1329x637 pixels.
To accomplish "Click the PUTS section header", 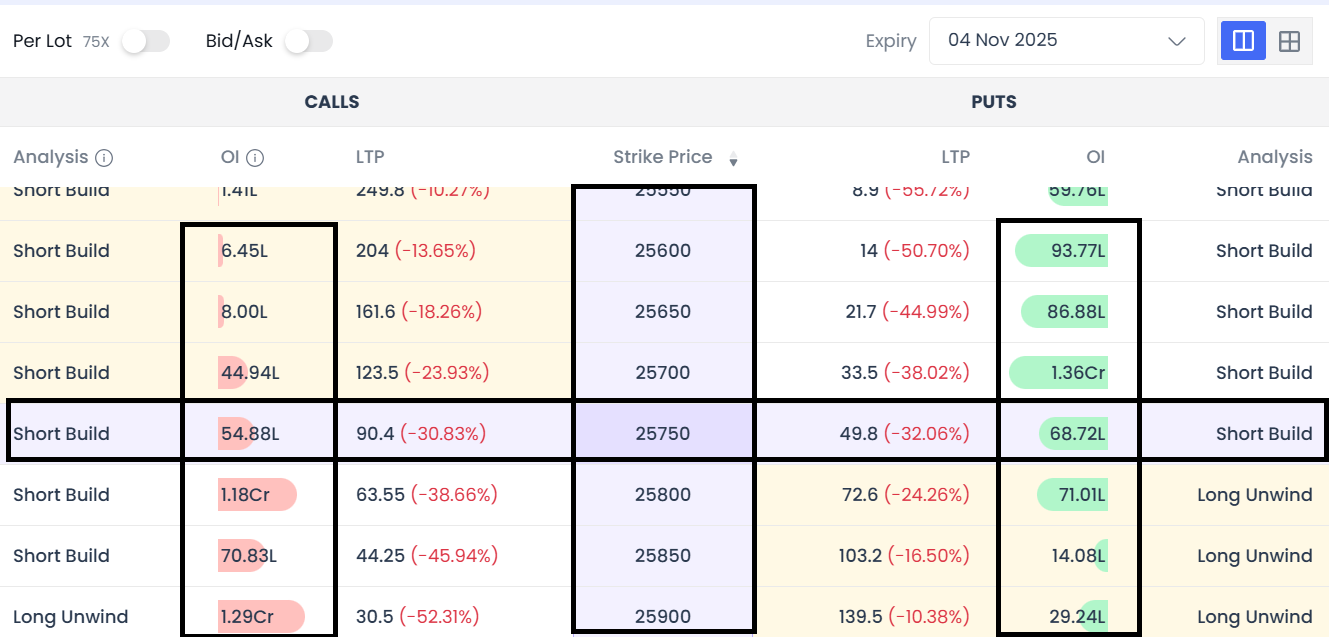I will click(994, 102).
